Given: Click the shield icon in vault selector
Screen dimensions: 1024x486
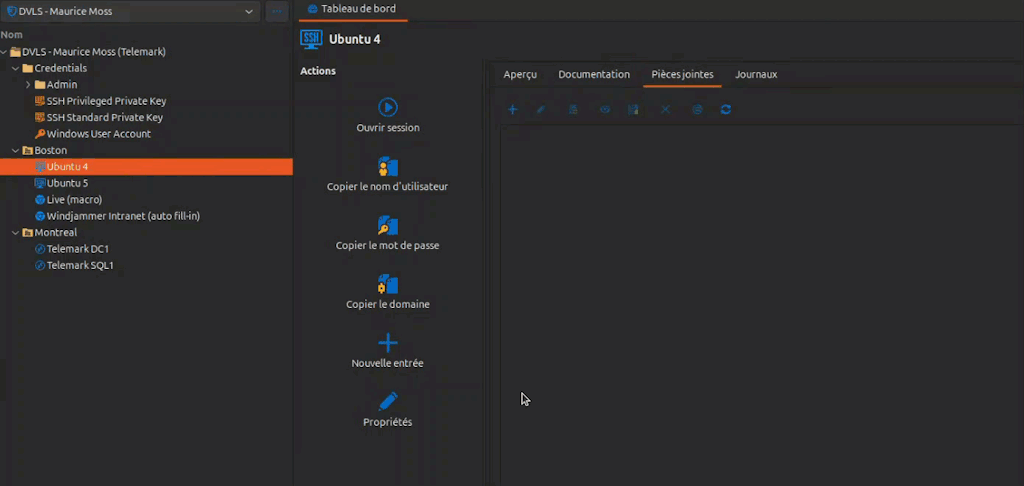Looking at the screenshot, I should 11,11.
